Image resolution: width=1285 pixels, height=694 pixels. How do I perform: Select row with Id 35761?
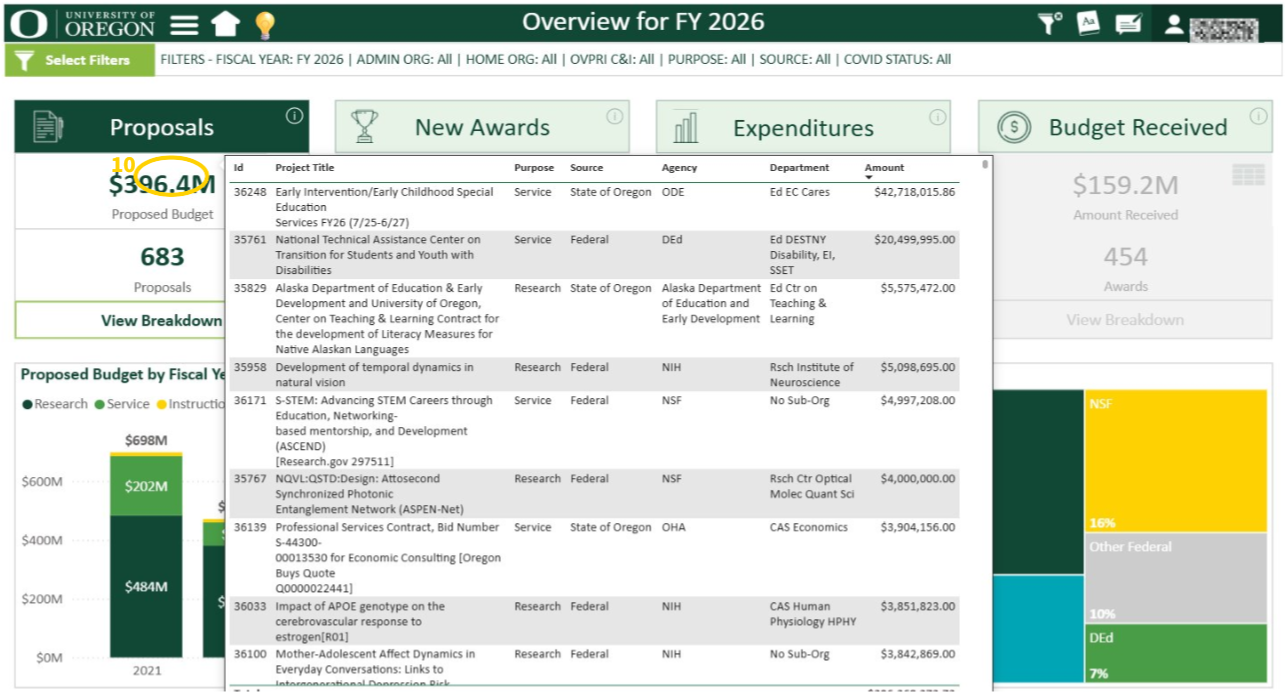(594, 255)
